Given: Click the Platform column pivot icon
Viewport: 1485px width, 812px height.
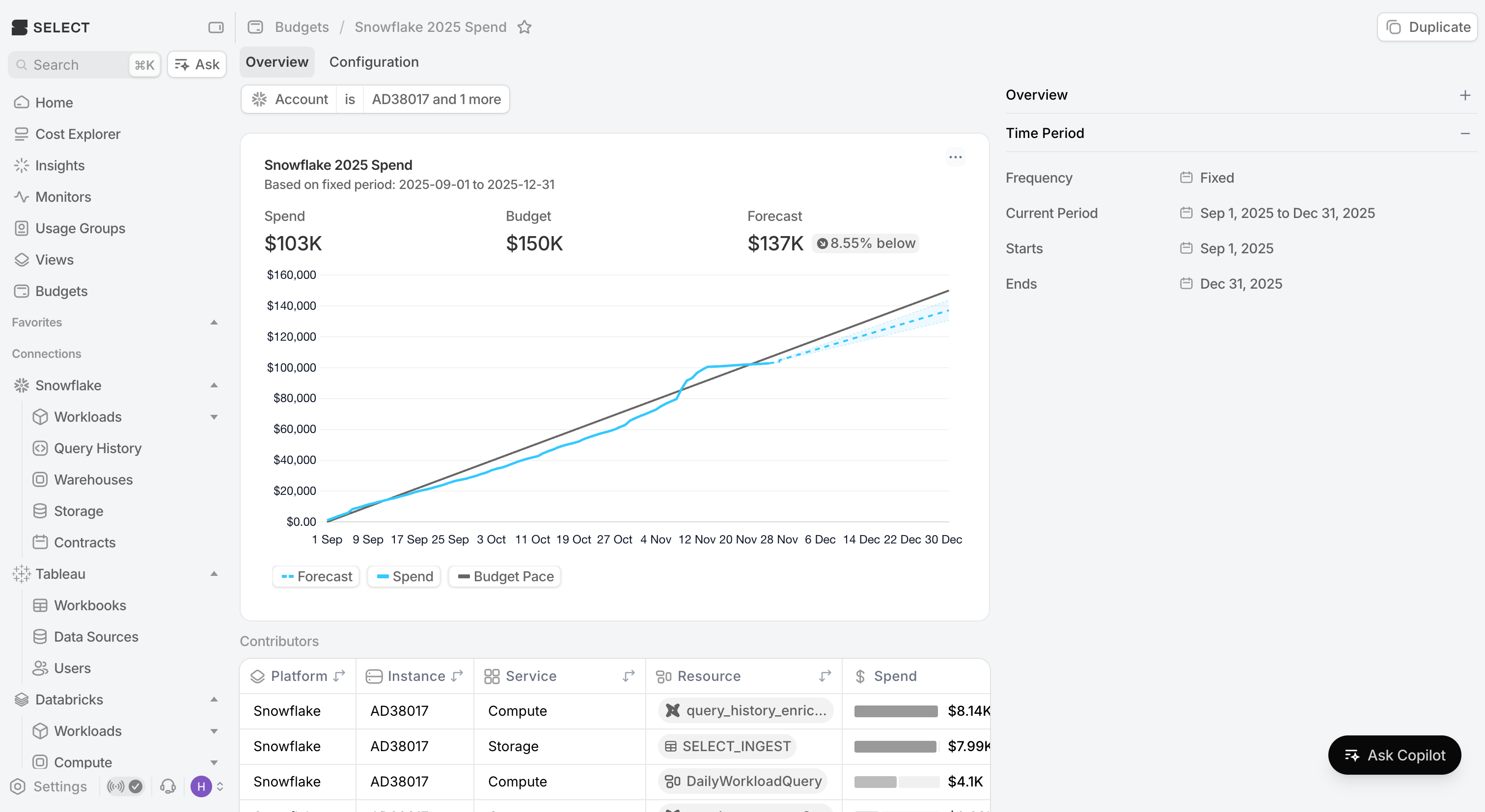Looking at the screenshot, I should 339,676.
